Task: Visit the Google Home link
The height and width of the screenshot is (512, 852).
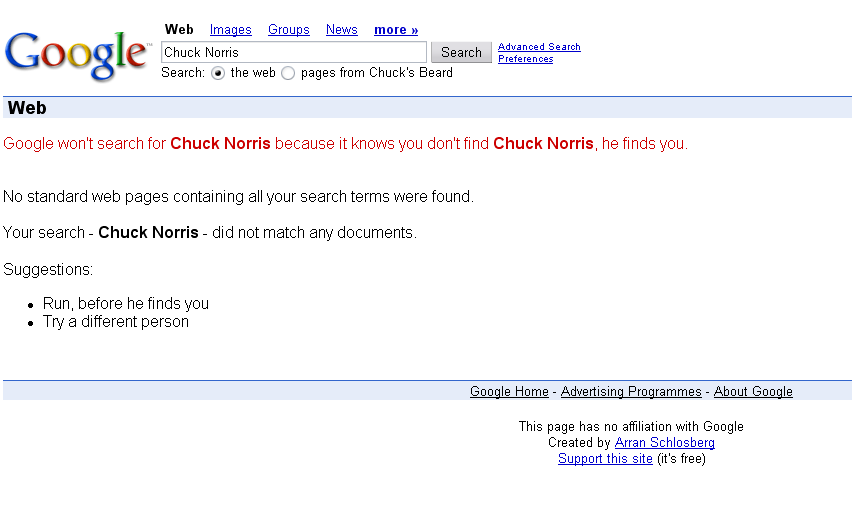Action: [509, 391]
